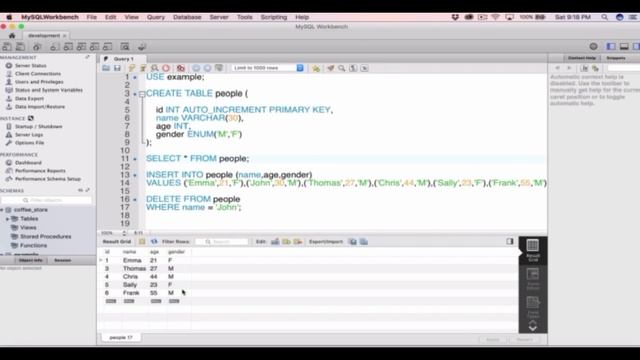640x360 pixels.
Task: Click the search table data icon
Action: (125, 47)
